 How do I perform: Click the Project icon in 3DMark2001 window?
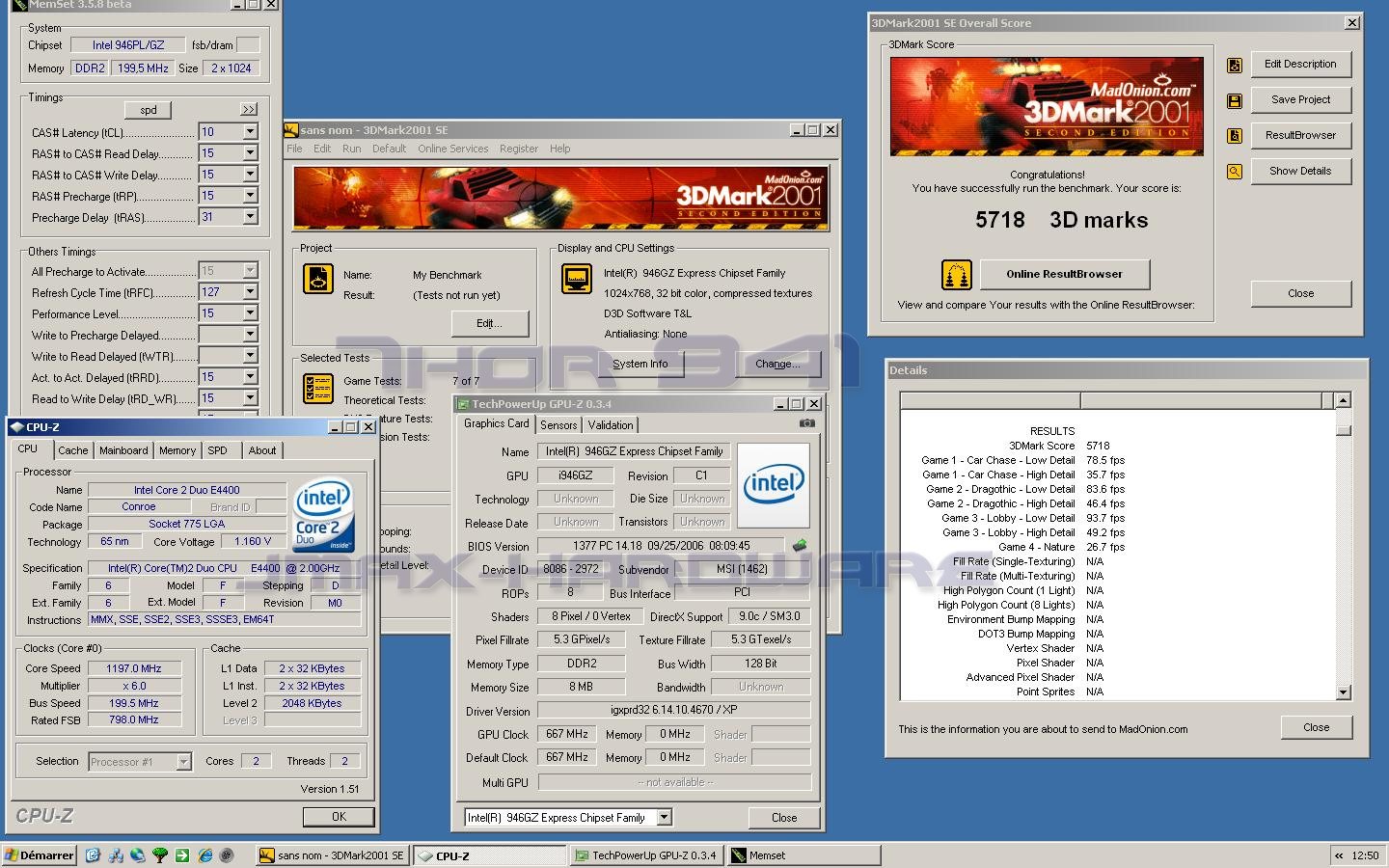pos(318,279)
